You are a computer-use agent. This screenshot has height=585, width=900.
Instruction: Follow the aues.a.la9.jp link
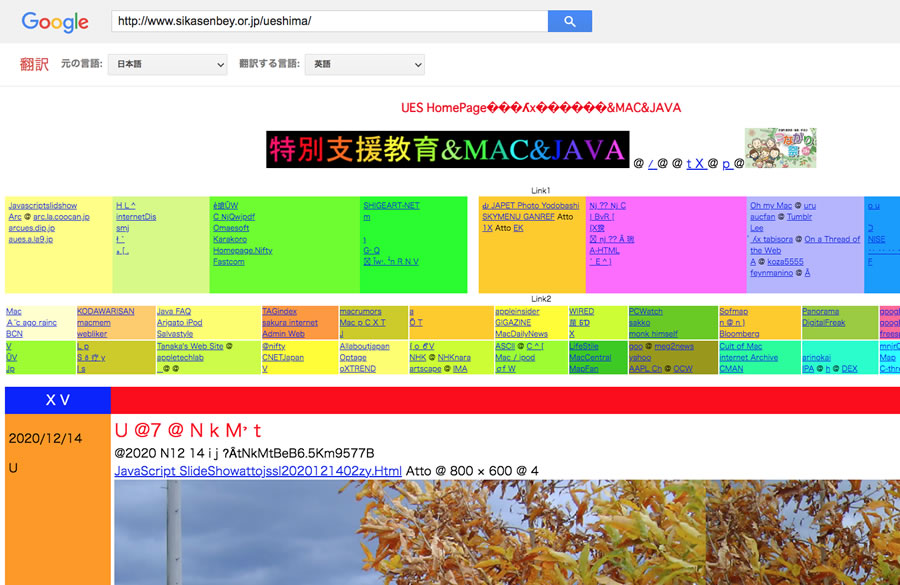point(30,239)
